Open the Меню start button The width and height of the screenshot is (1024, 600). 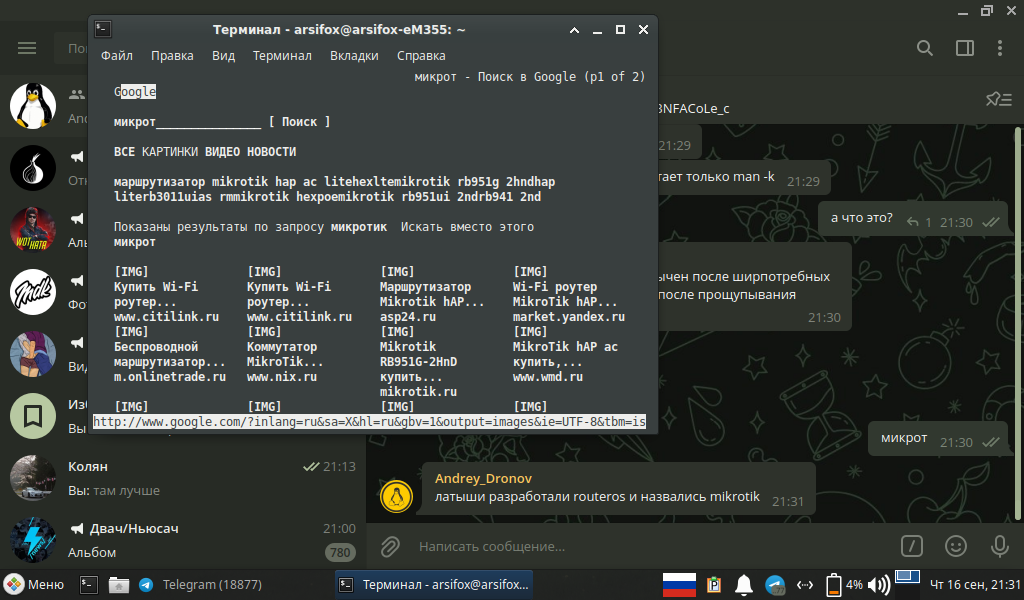34,584
